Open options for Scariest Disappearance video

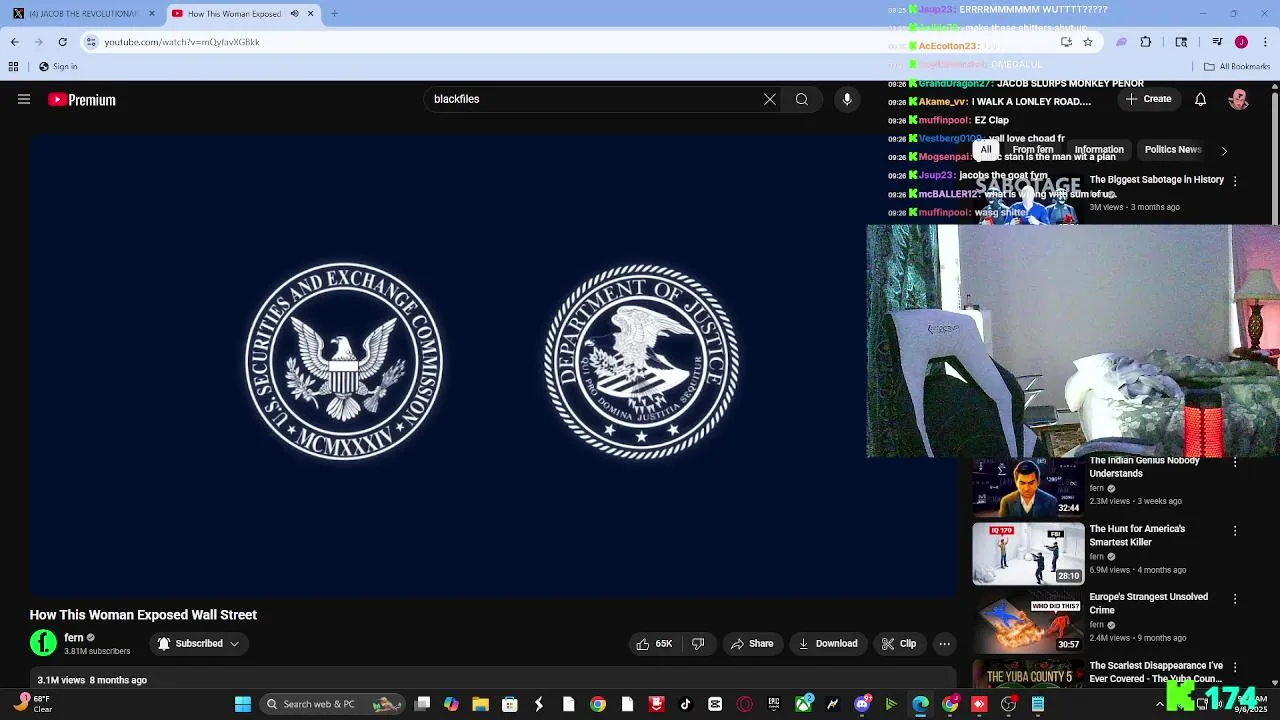(1235, 666)
